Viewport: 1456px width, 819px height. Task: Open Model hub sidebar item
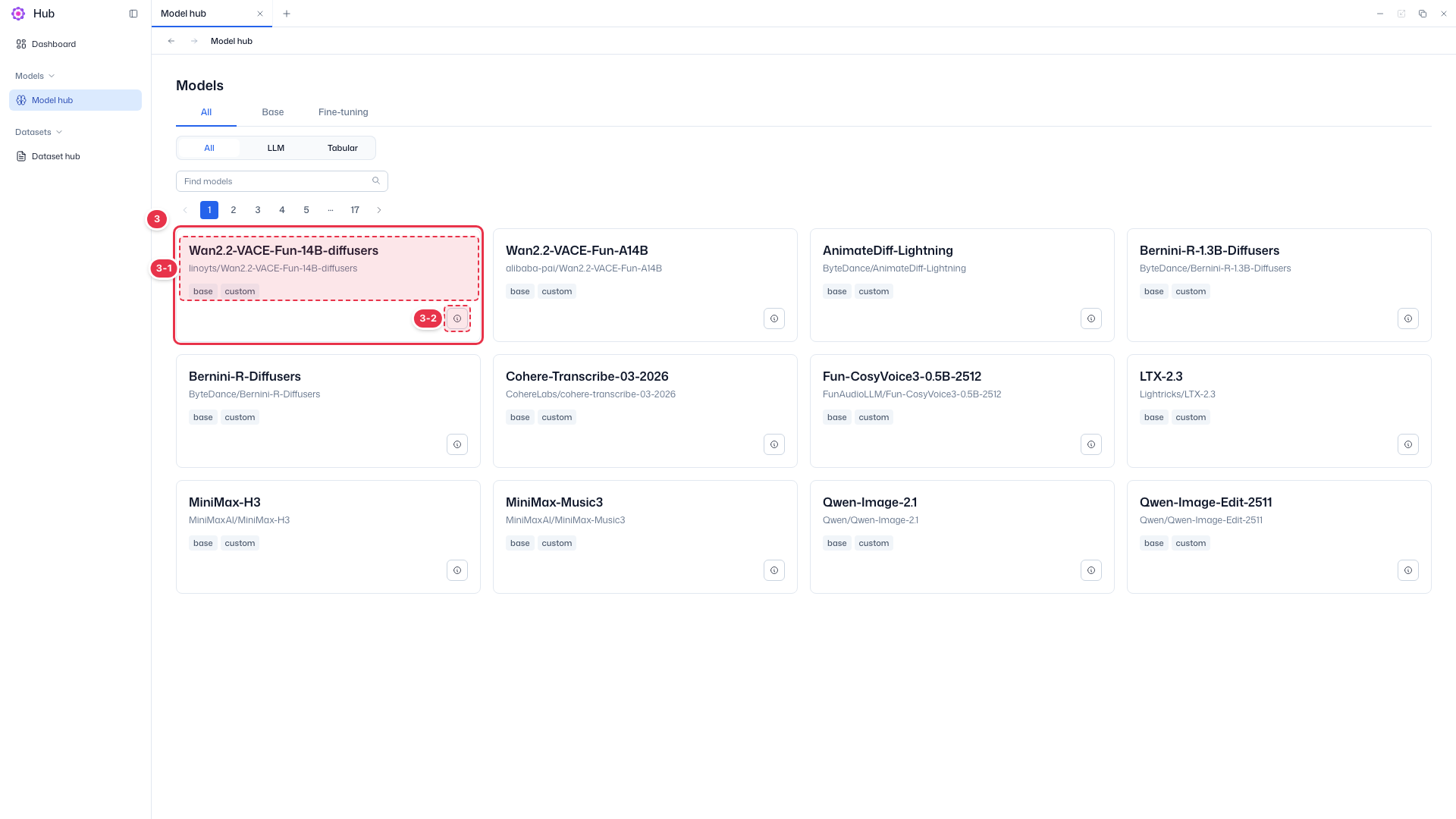tap(75, 100)
